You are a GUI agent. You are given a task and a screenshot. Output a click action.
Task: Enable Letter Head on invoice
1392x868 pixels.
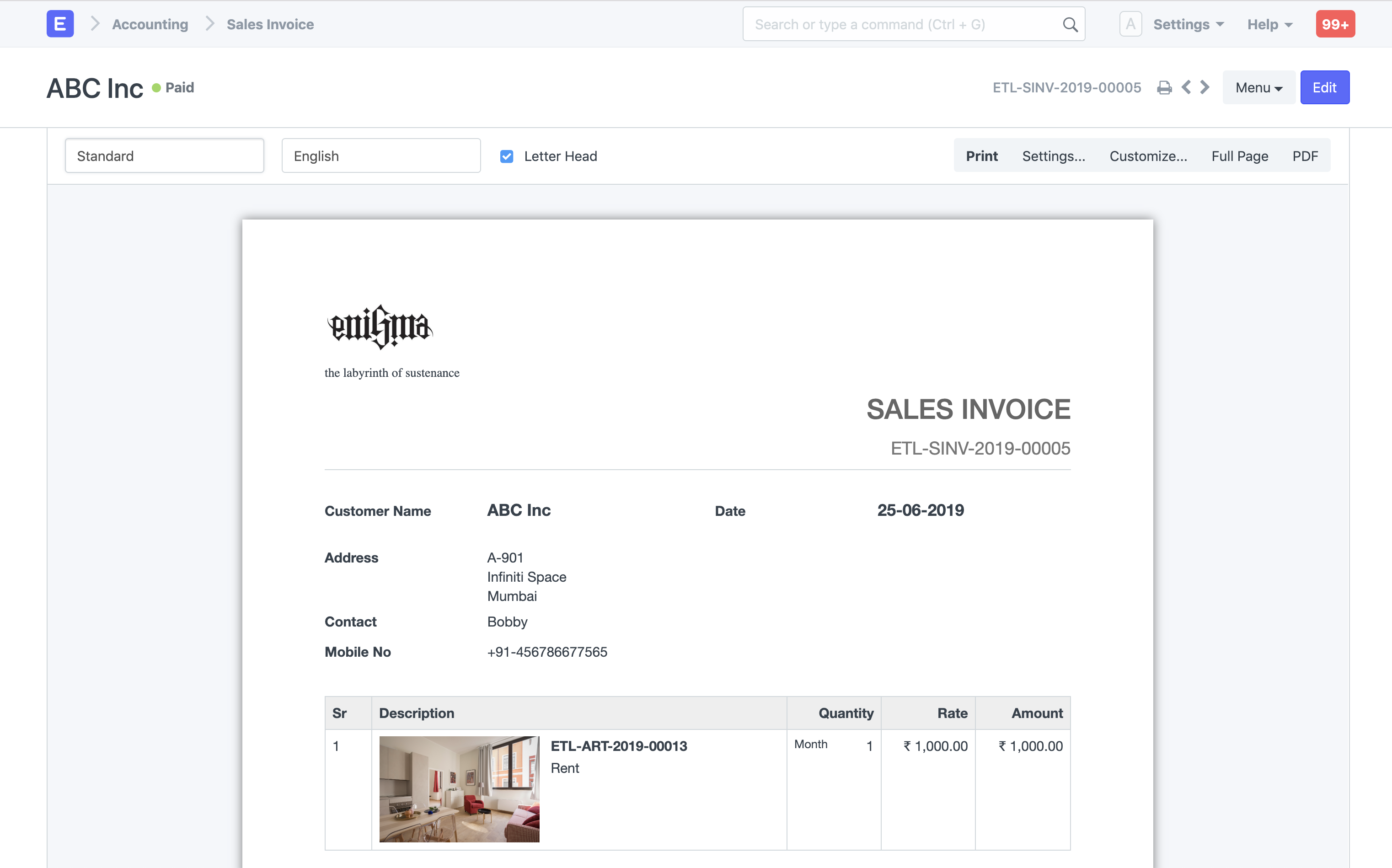(x=508, y=155)
